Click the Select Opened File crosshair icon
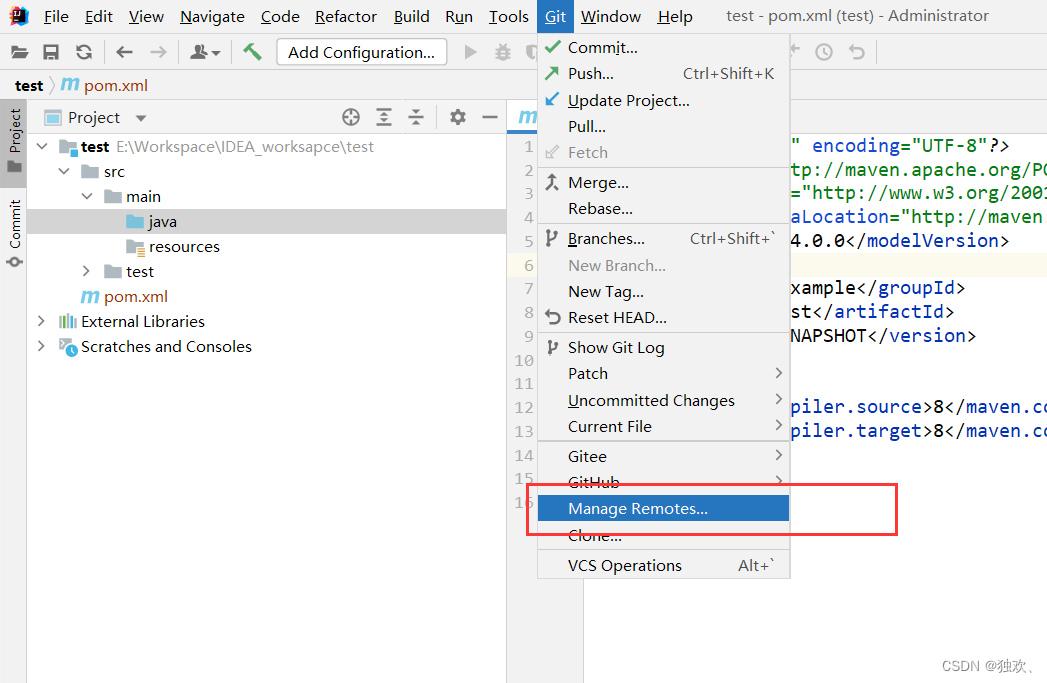This screenshot has height=683, width=1047. [351, 118]
